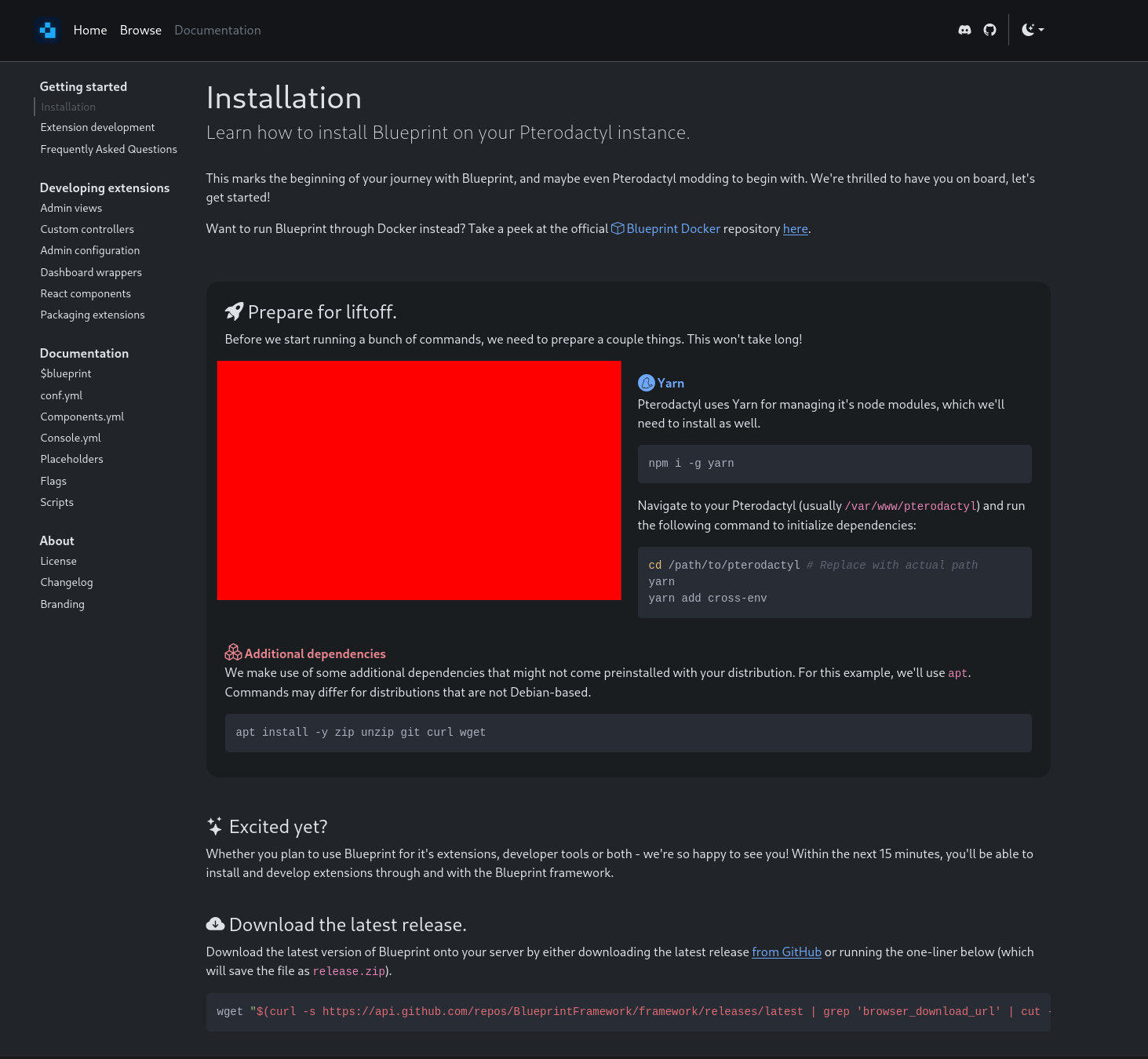Open the GitHub icon link

[989, 30]
